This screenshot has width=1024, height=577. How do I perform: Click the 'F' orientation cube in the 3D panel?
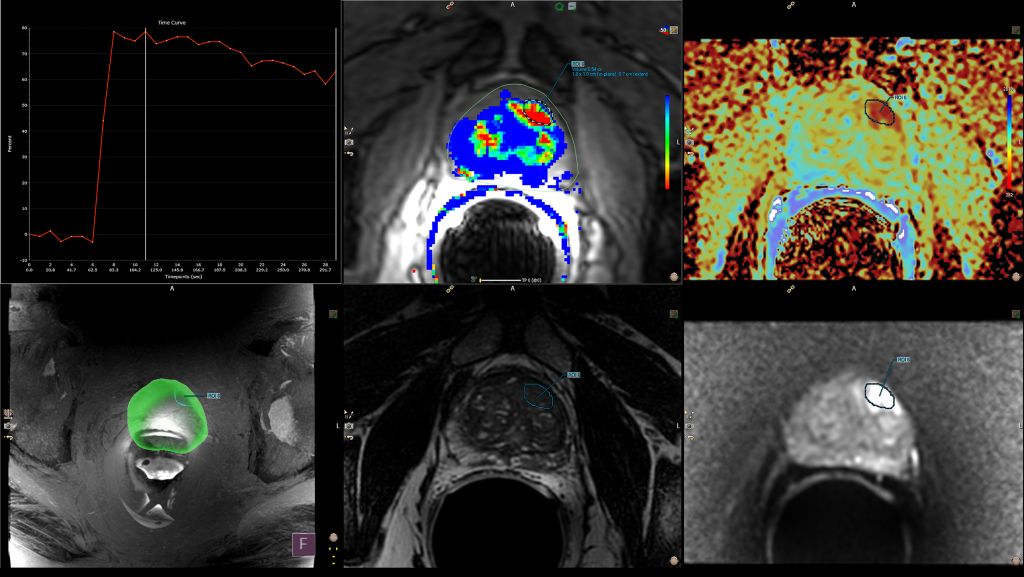(303, 544)
